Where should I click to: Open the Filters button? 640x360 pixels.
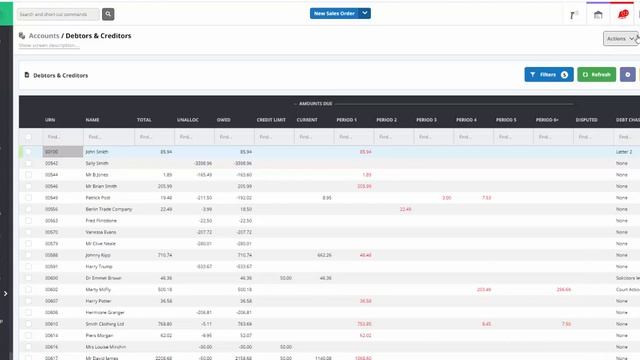pyautogui.click(x=549, y=75)
